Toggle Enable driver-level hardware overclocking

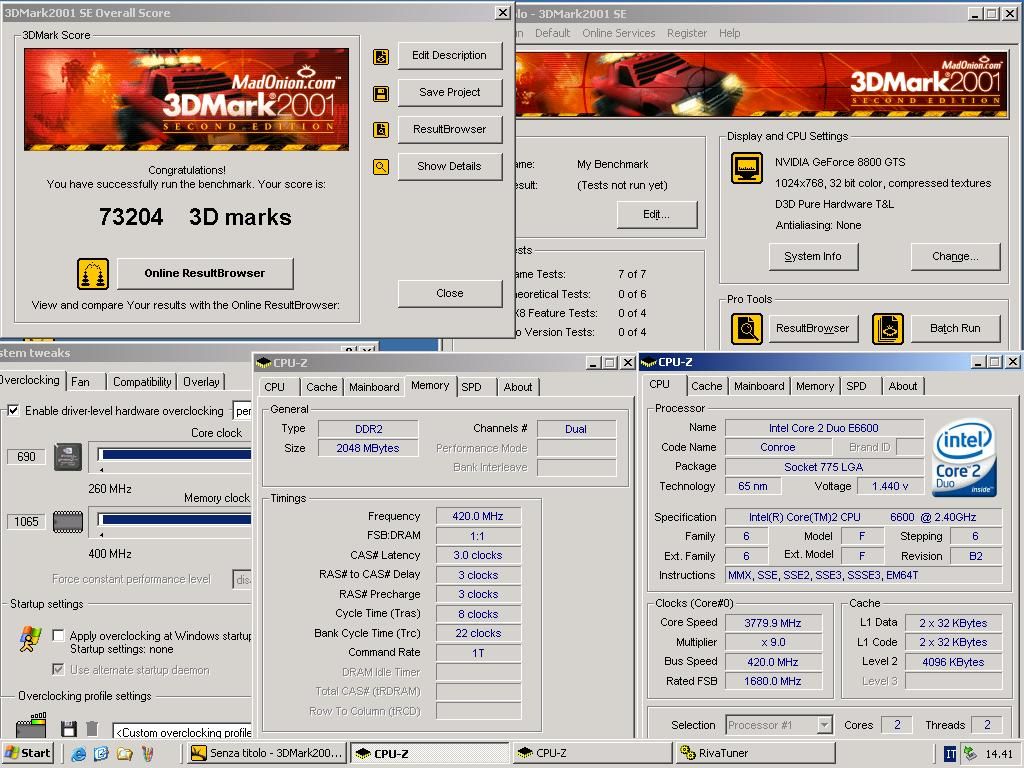[13, 411]
